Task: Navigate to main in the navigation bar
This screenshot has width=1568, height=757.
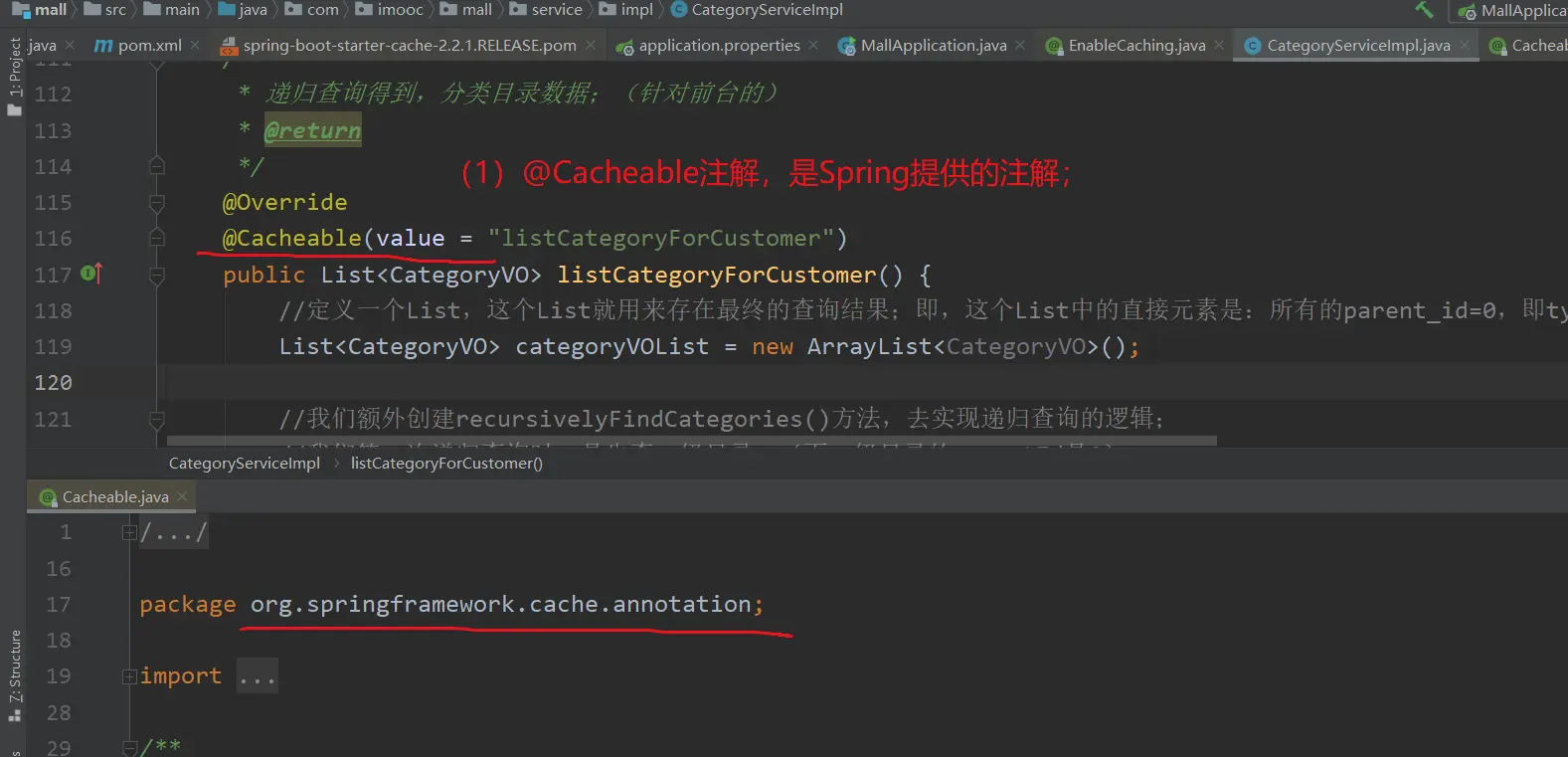Action: (172, 10)
